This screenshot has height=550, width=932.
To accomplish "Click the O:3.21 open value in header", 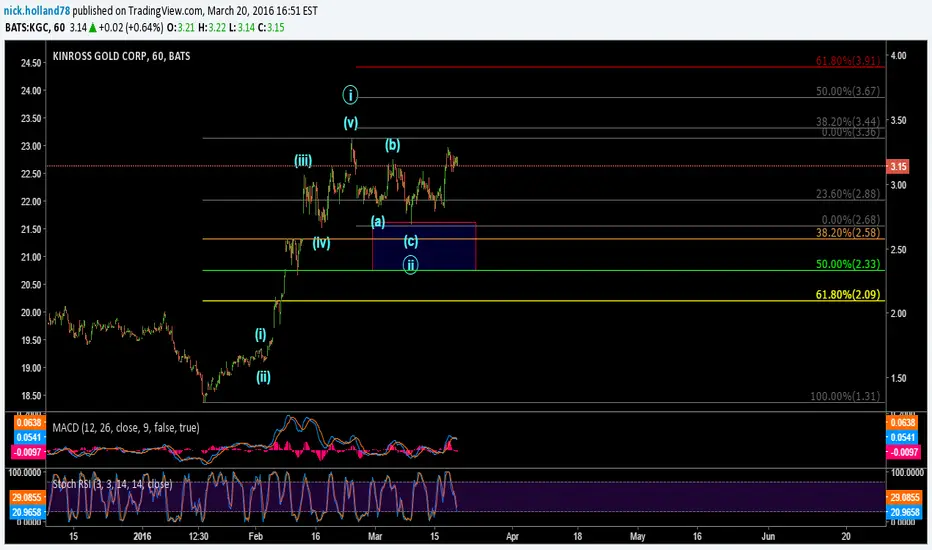I will tap(180, 27).
